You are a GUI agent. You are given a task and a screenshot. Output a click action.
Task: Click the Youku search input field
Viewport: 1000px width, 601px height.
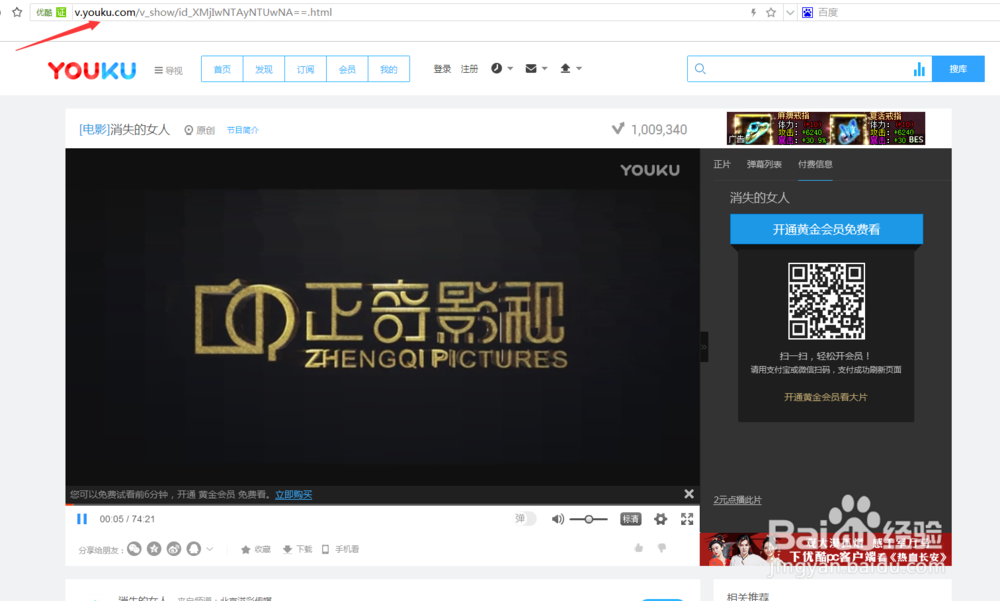[x=810, y=69]
